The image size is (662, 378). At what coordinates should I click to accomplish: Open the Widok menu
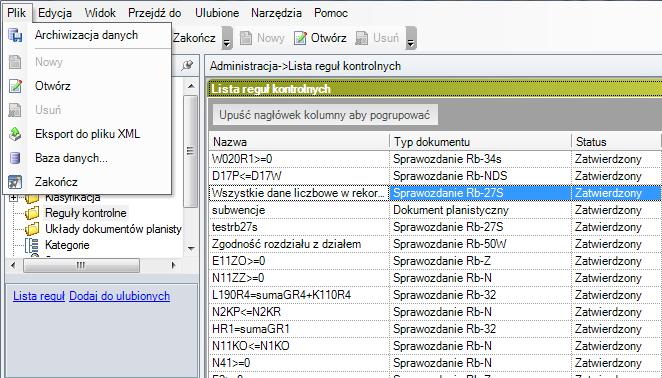click(x=100, y=13)
